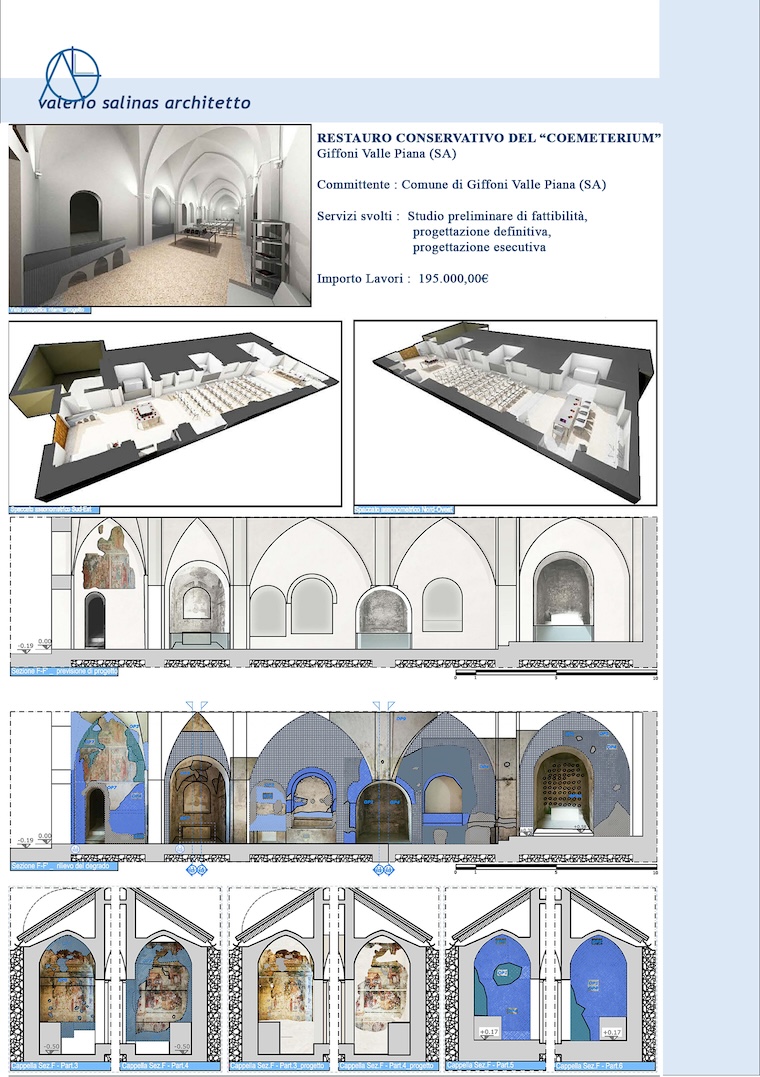Open the 'Cappella Sez.F - Part.6' drawing
This screenshot has width=760, height=1077.
(x=604, y=978)
